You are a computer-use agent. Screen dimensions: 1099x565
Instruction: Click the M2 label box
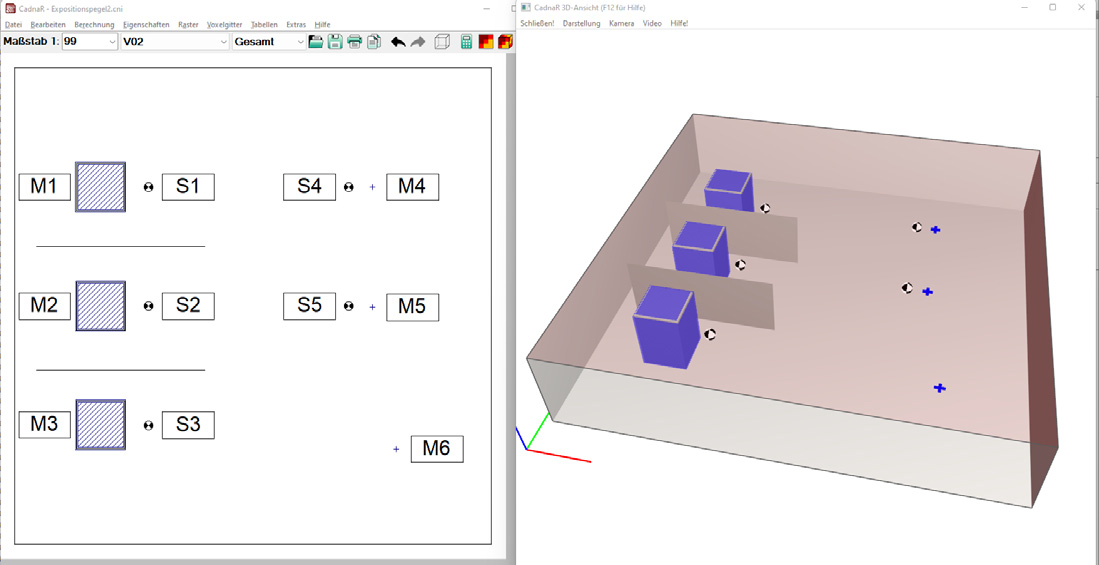(x=45, y=306)
